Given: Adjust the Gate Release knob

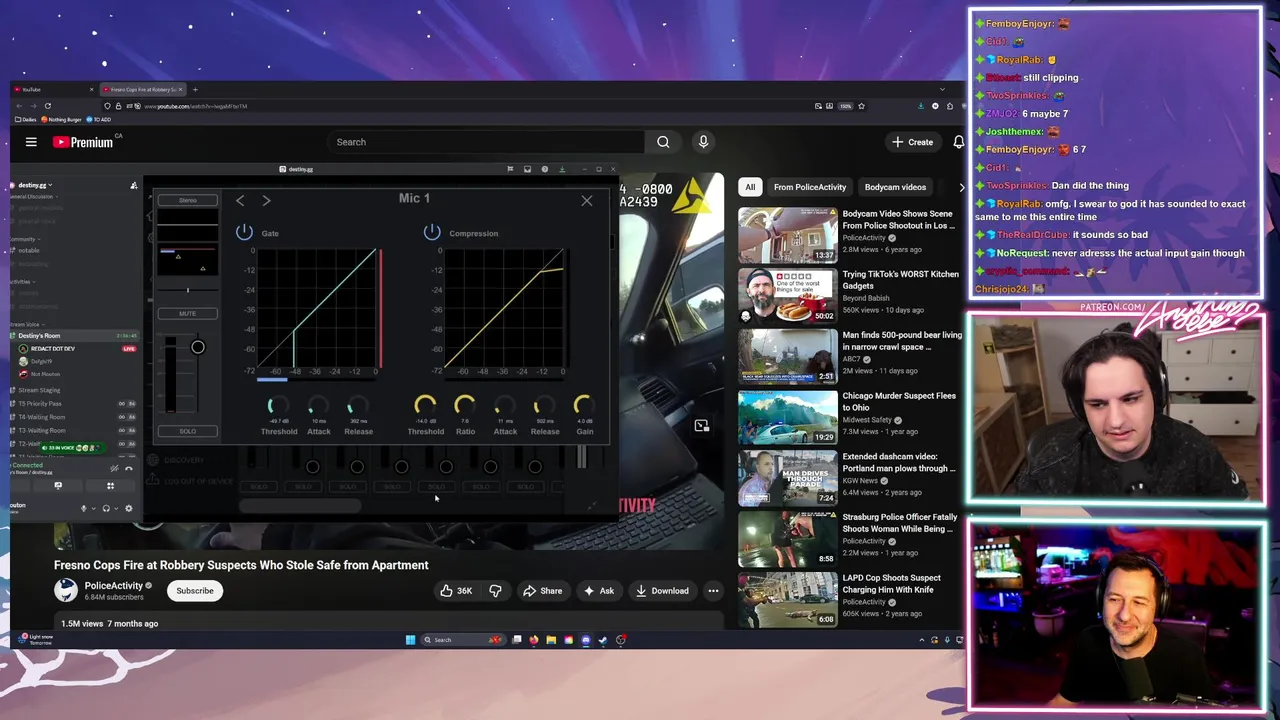Looking at the screenshot, I should pyautogui.click(x=357, y=406).
